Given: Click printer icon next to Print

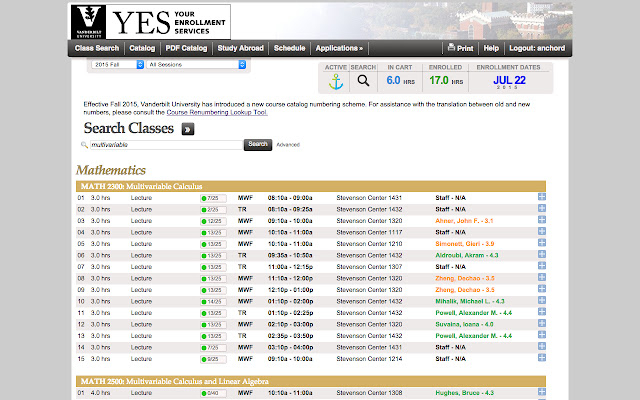Looking at the screenshot, I should coord(451,47).
